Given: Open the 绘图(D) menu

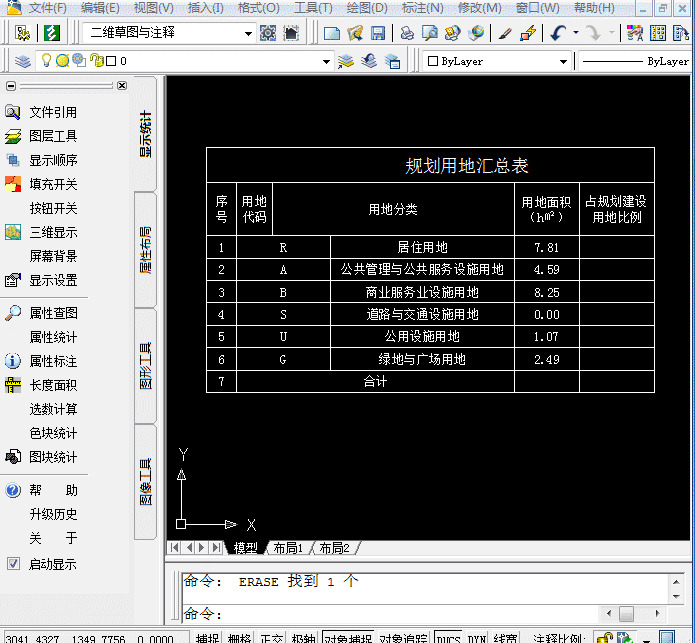Looking at the screenshot, I should (x=367, y=8).
